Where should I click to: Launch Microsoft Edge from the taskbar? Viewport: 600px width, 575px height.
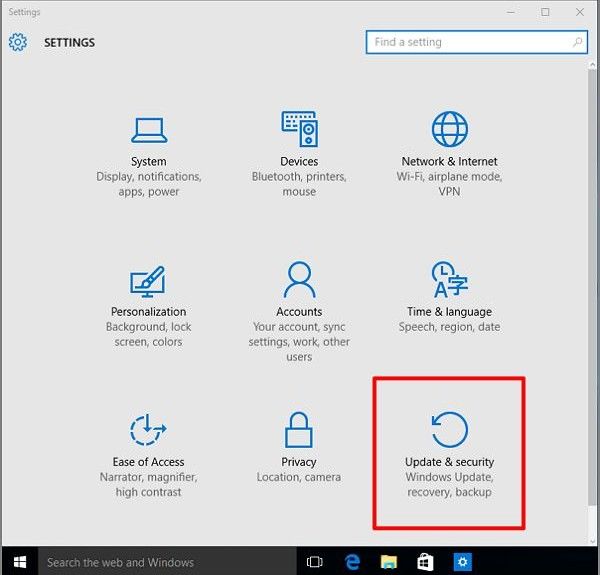pyautogui.click(x=352, y=562)
